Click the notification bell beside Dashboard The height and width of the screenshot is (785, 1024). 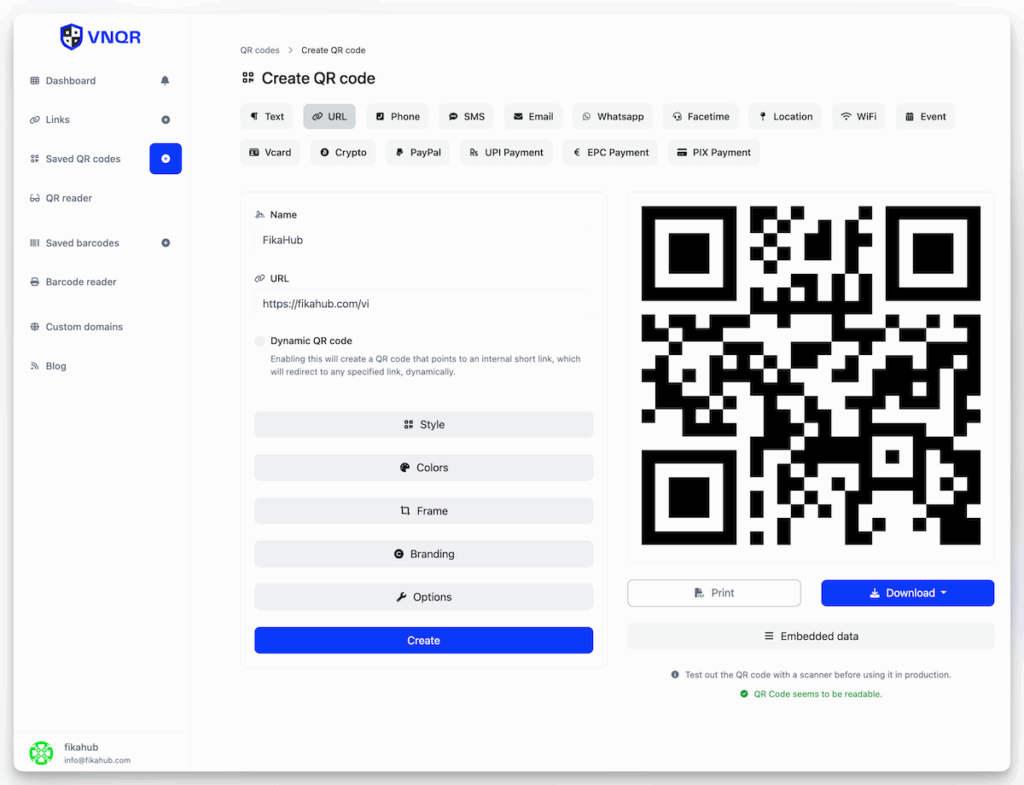pyautogui.click(x=165, y=81)
